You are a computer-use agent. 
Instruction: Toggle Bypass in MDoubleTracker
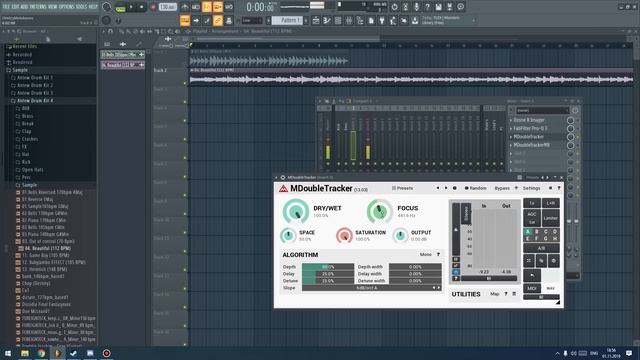tap(502, 188)
